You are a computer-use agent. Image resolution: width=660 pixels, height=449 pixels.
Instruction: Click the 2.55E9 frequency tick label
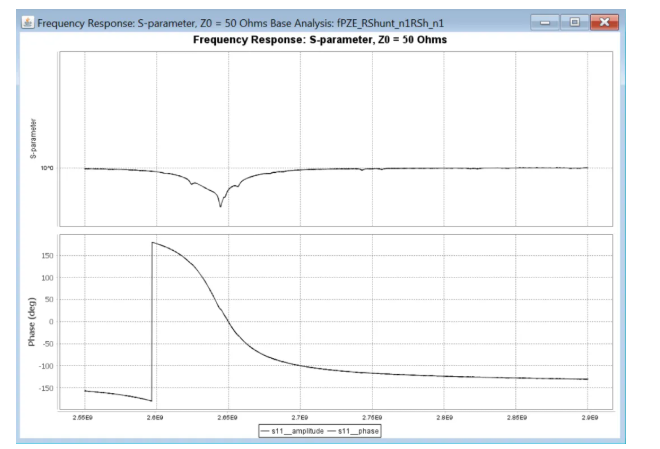point(84,411)
